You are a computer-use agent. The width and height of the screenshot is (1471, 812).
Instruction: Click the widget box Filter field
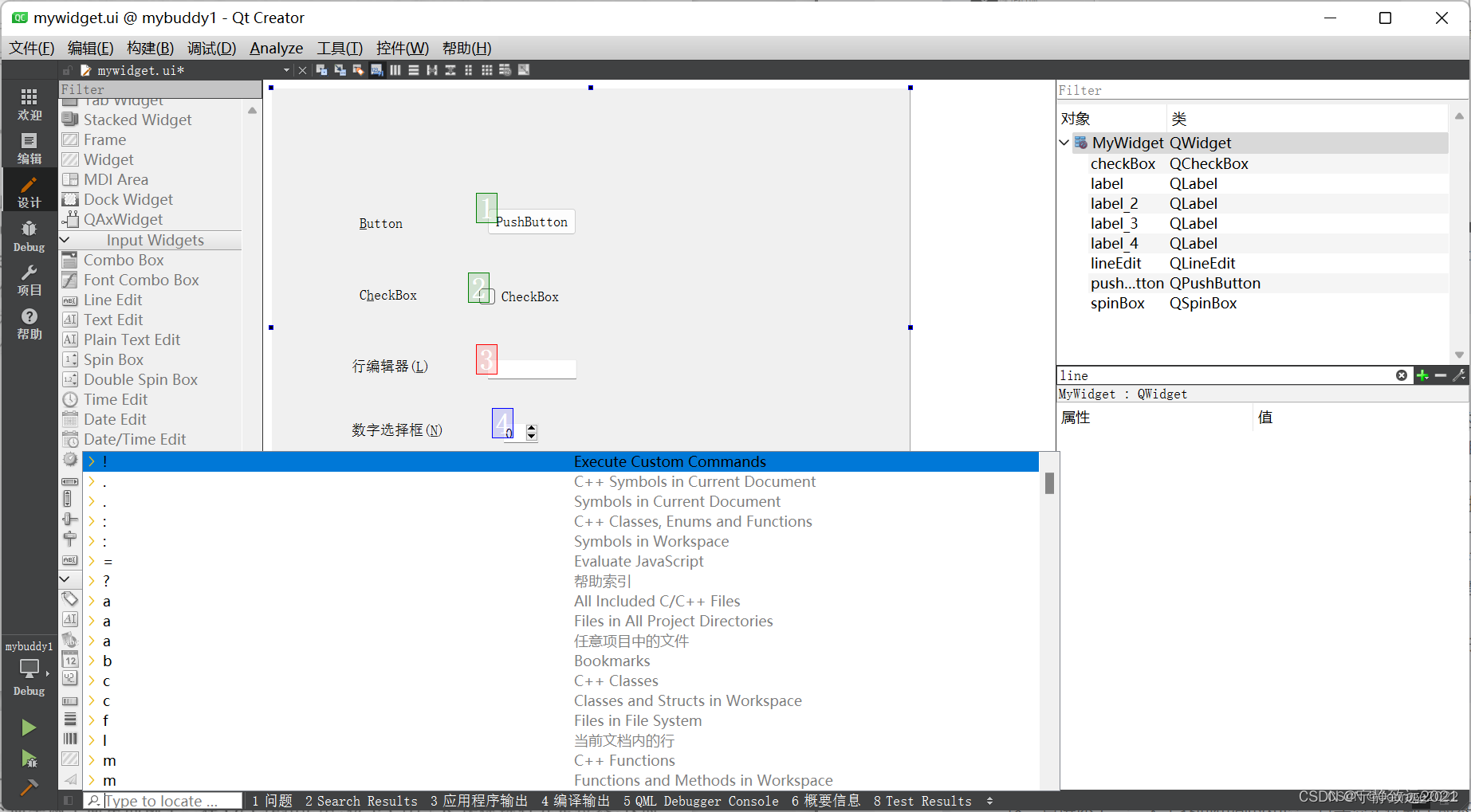(160, 89)
